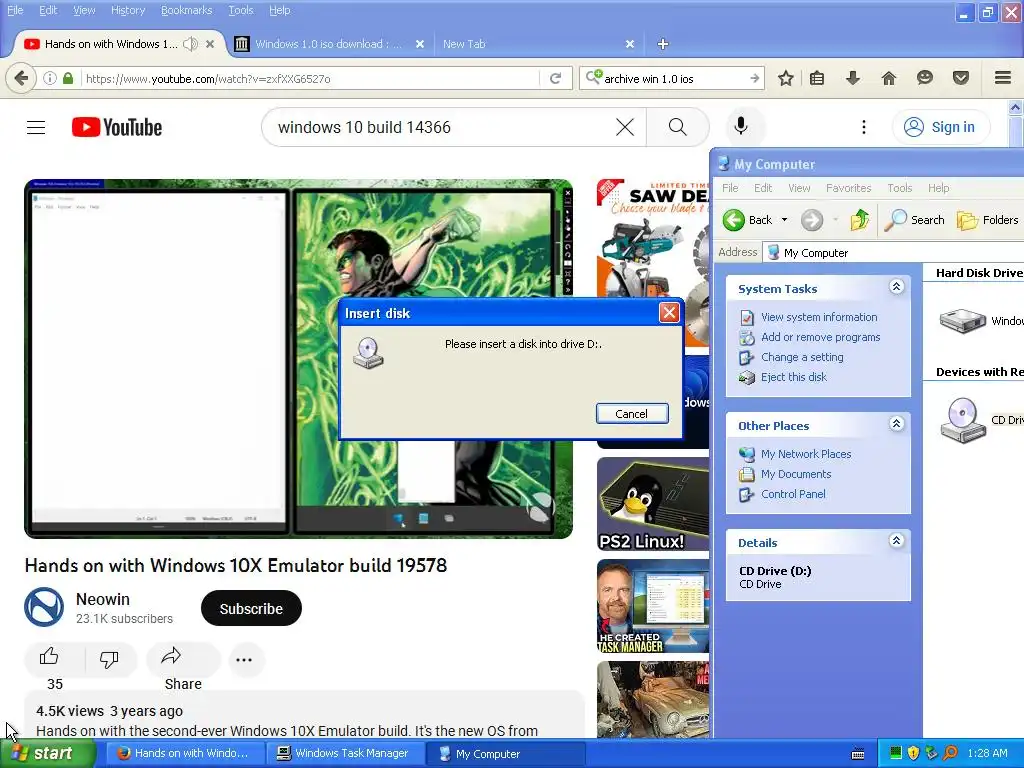
Task: Open the browser downloads arrow
Action: pyautogui.click(x=852, y=78)
